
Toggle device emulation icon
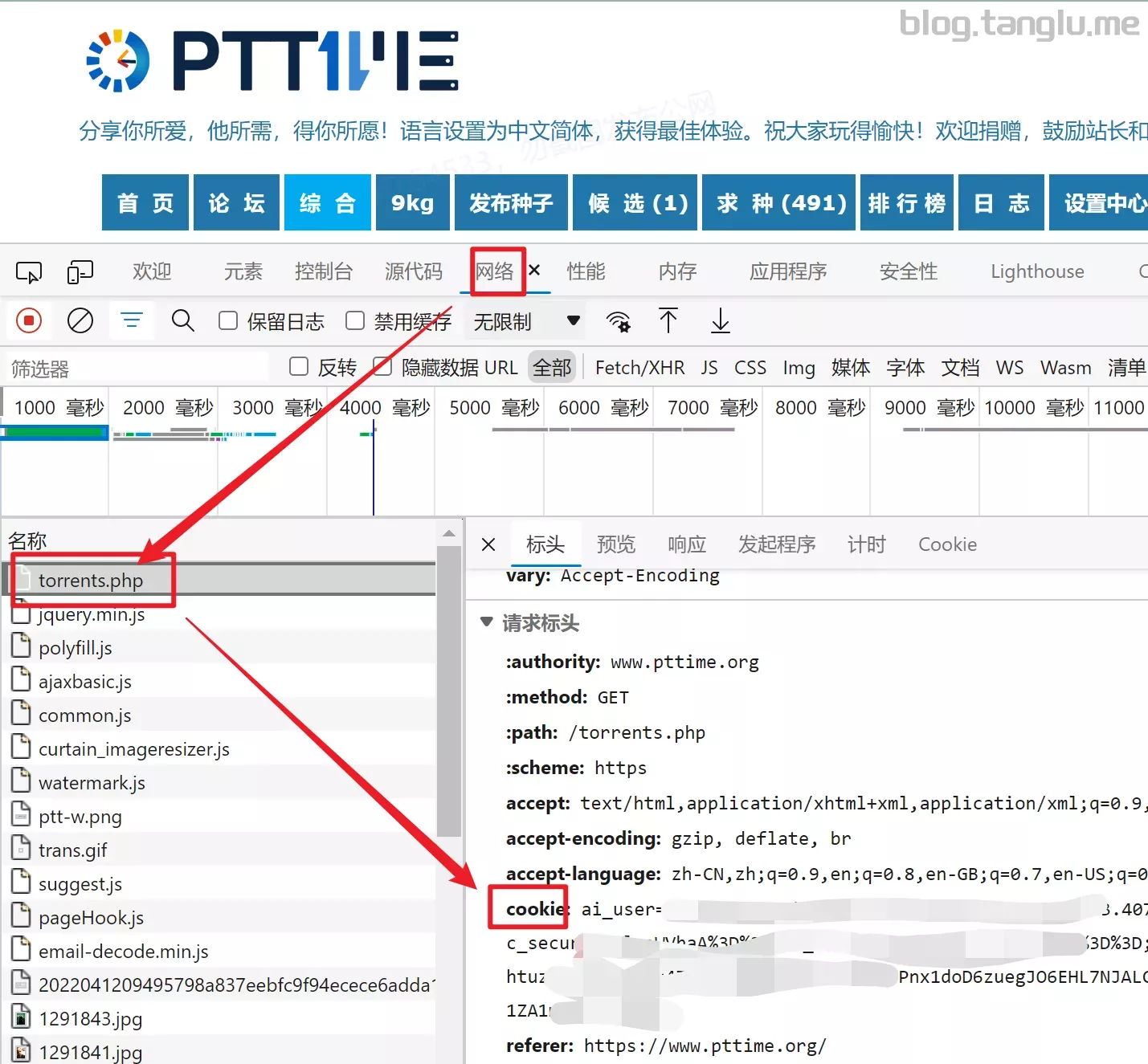pyautogui.click(x=80, y=272)
